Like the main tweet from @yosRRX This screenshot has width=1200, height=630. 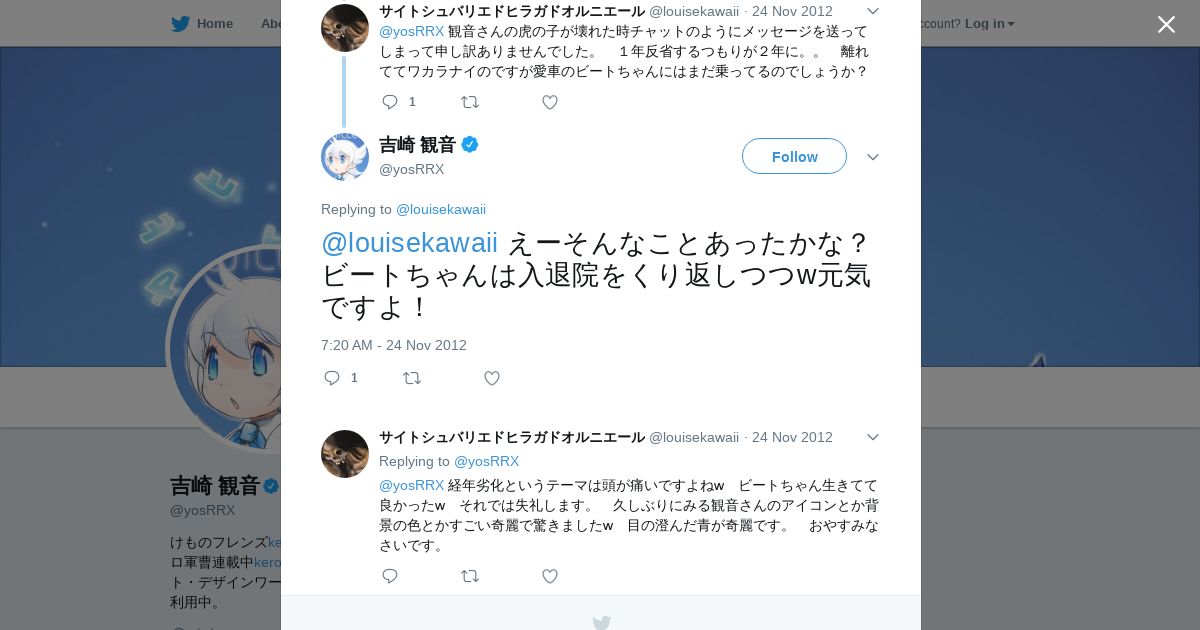click(492, 378)
